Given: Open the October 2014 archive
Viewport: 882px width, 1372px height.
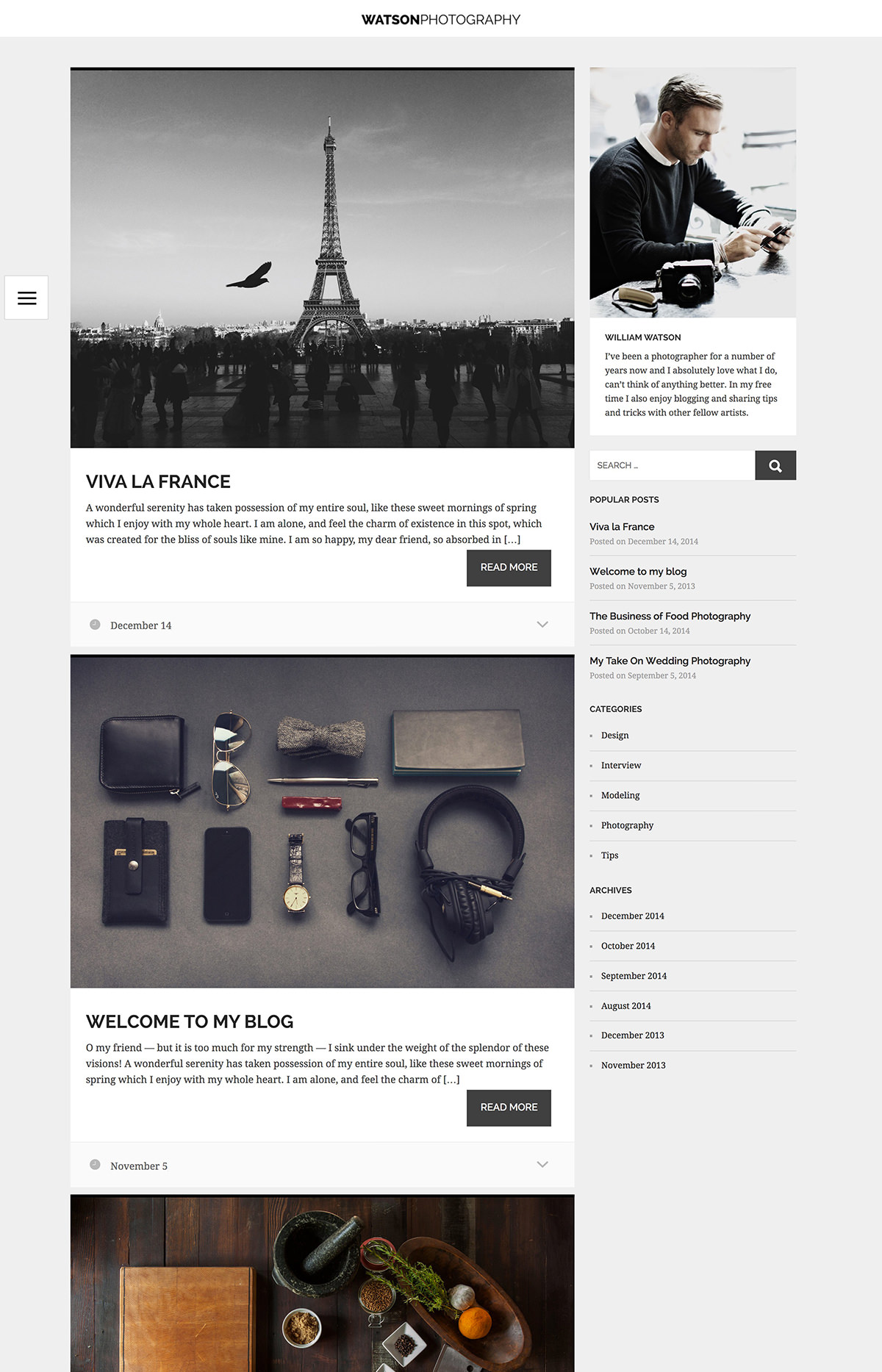Looking at the screenshot, I should pyautogui.click(x=628, y=946).
